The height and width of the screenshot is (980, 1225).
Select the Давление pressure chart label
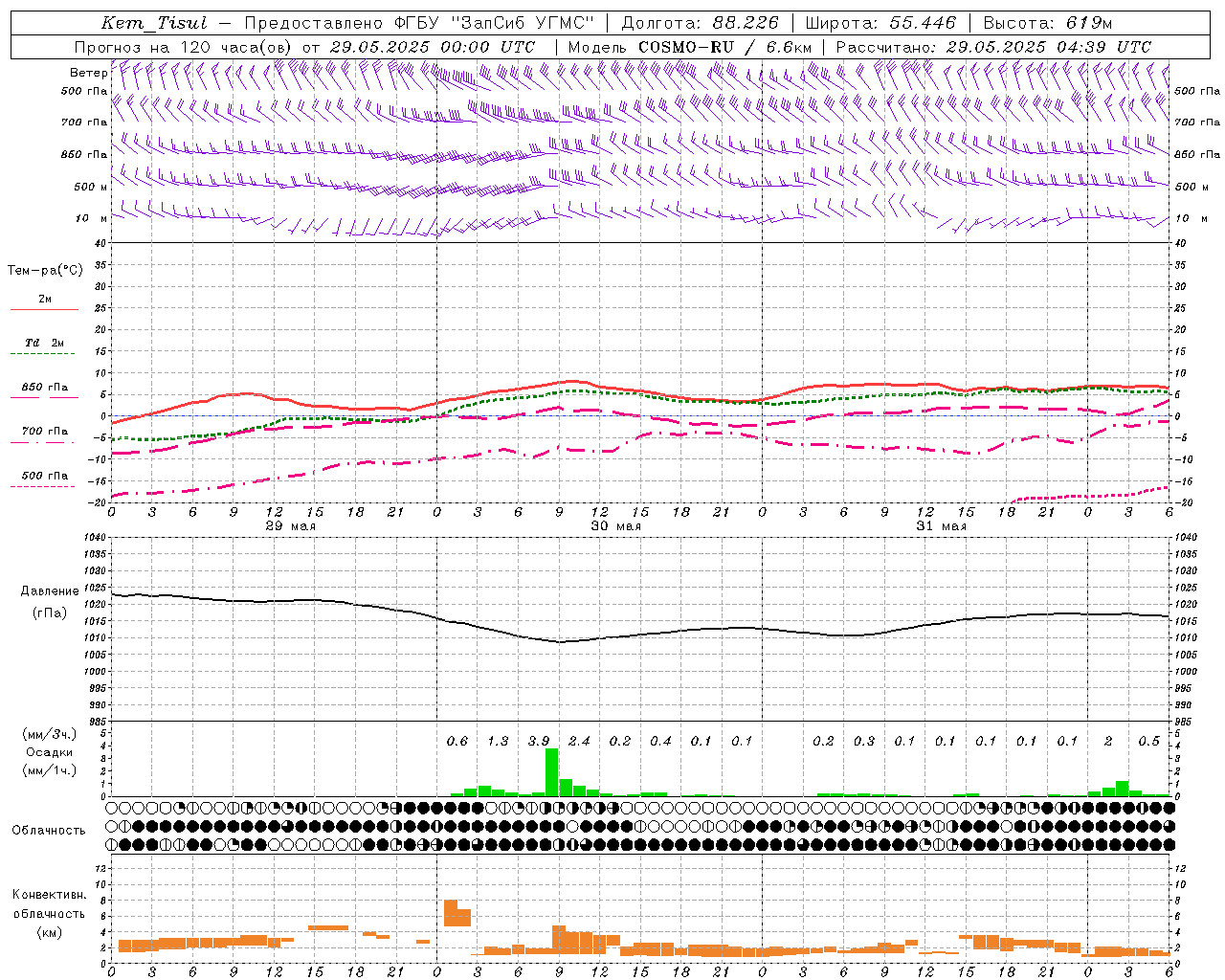pos(50,591)
